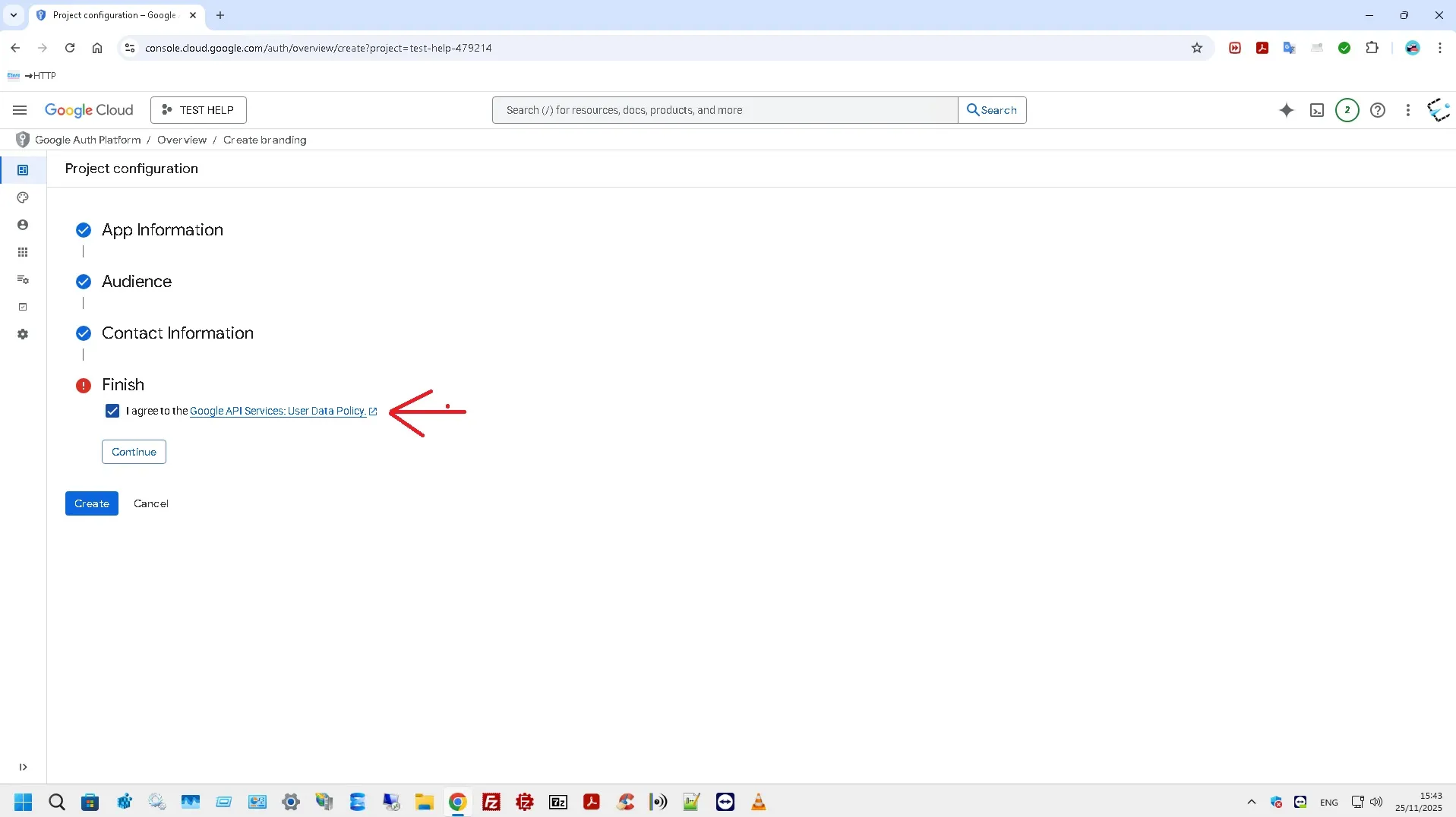The height and width of the screenshot is (817, 1456).
Task: Open the TEST HELP project picker
Action: pyautogui.click(x=198, y=110)
